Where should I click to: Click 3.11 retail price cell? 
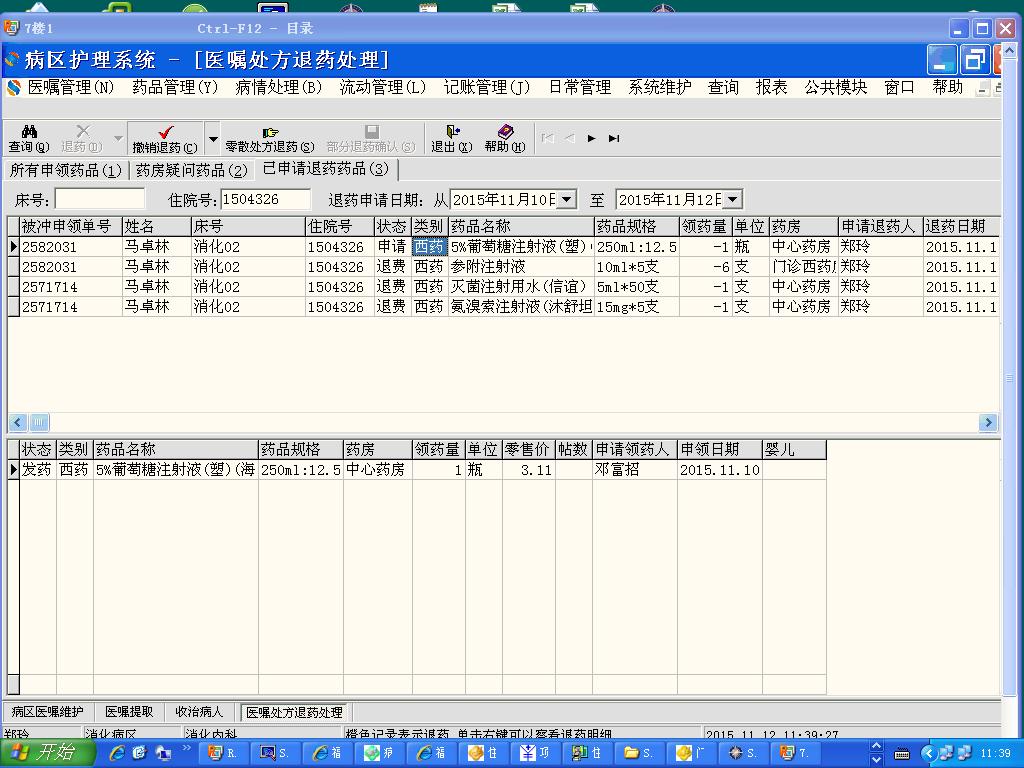pos(528,470)
